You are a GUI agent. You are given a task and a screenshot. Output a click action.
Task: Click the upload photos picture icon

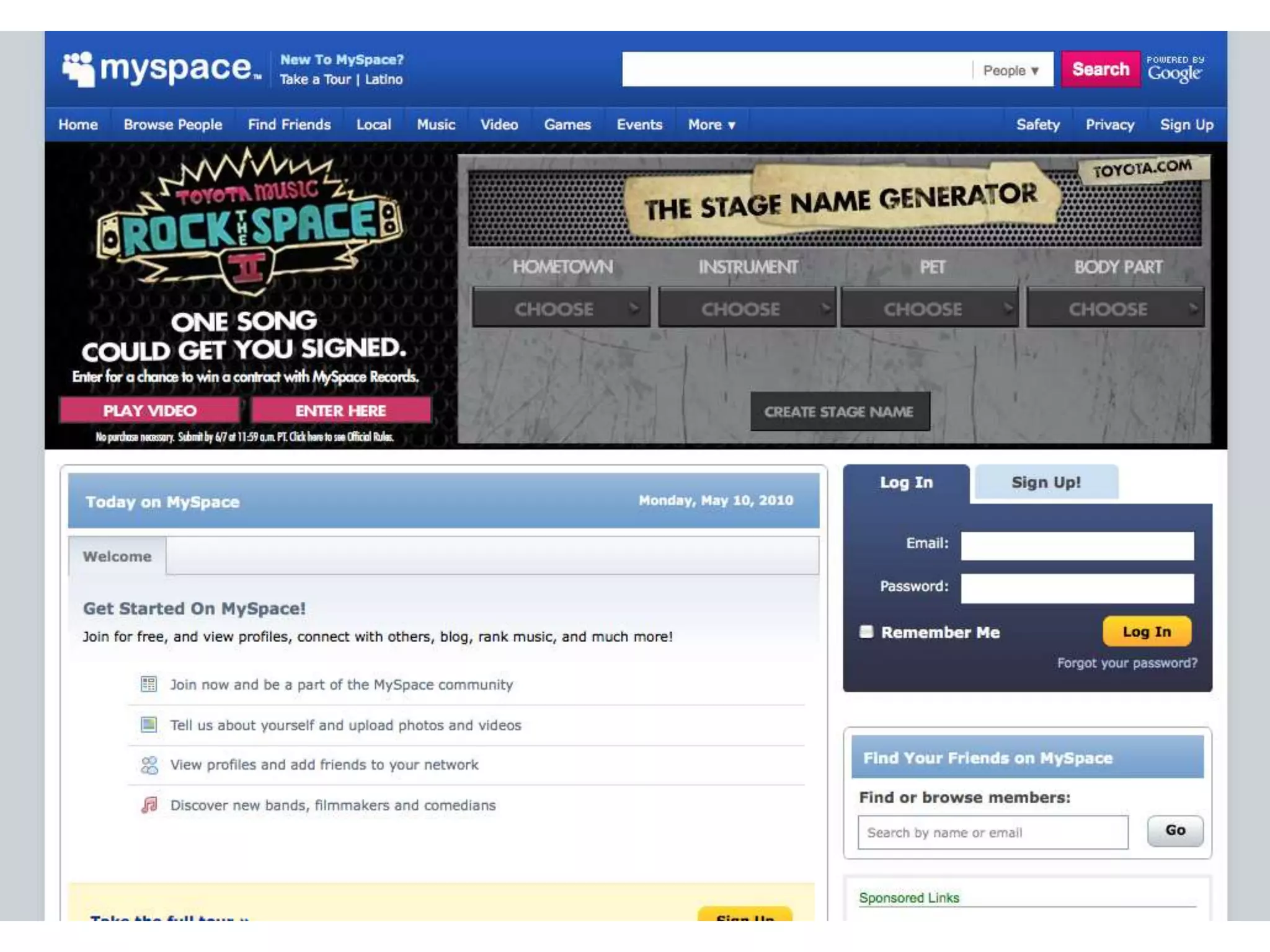(x=149, y=725)
